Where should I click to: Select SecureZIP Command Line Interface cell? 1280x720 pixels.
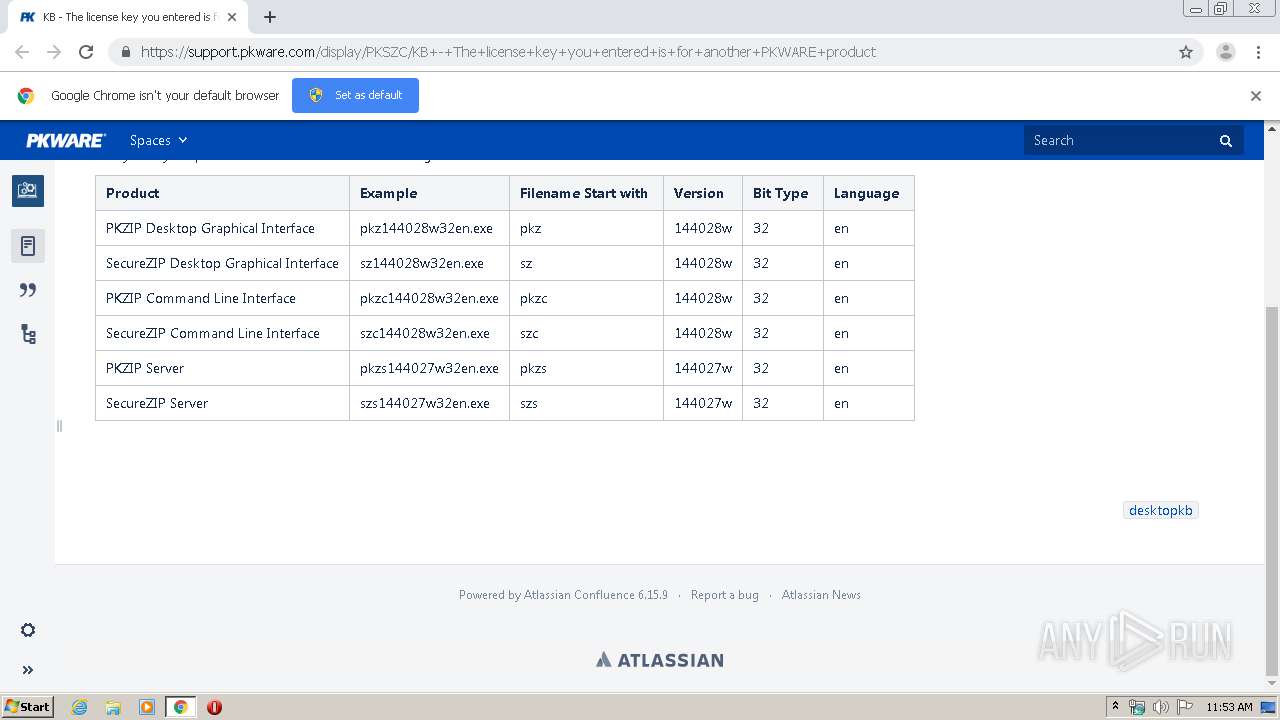(222, 333)
